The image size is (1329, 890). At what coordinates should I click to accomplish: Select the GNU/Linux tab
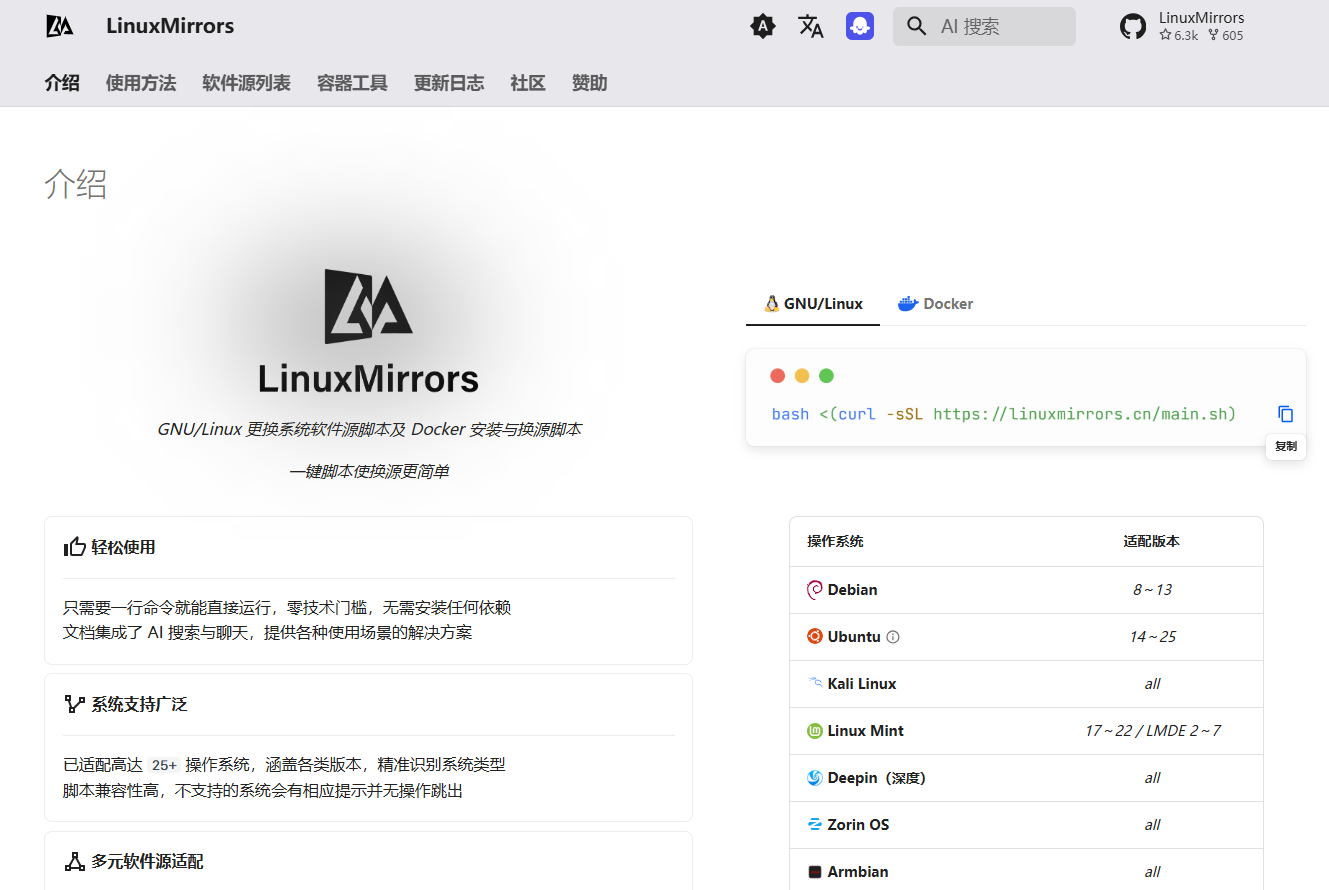813,304
